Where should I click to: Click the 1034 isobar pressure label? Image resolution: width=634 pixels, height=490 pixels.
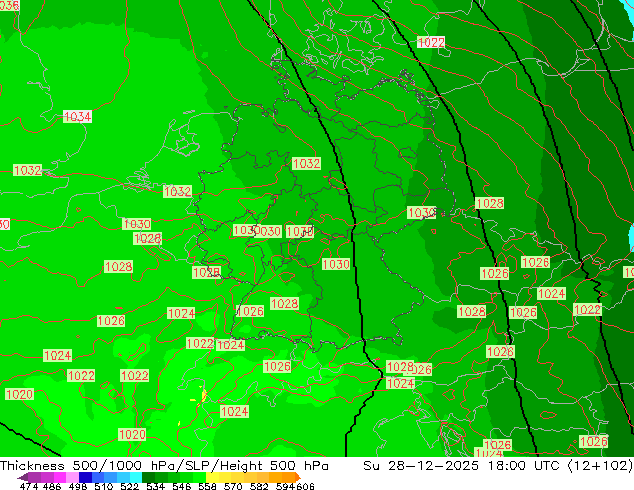(78, 116)
